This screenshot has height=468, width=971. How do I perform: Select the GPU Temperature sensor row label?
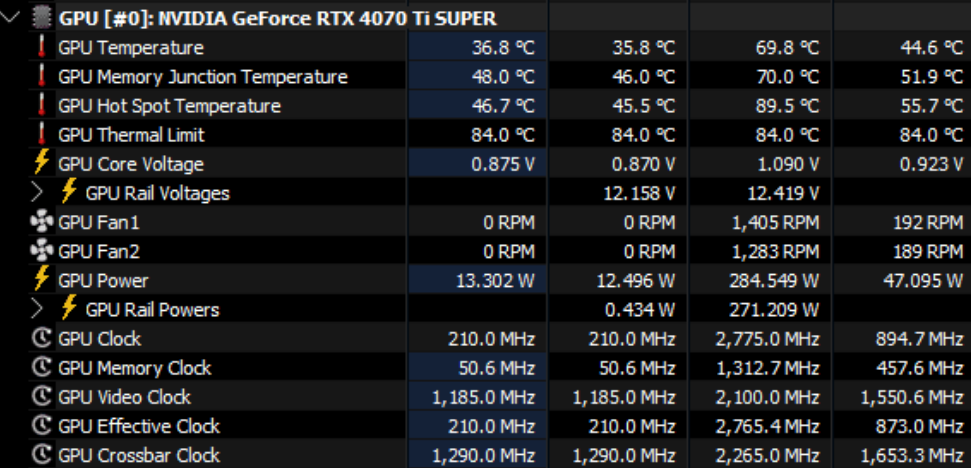(131, 48)
